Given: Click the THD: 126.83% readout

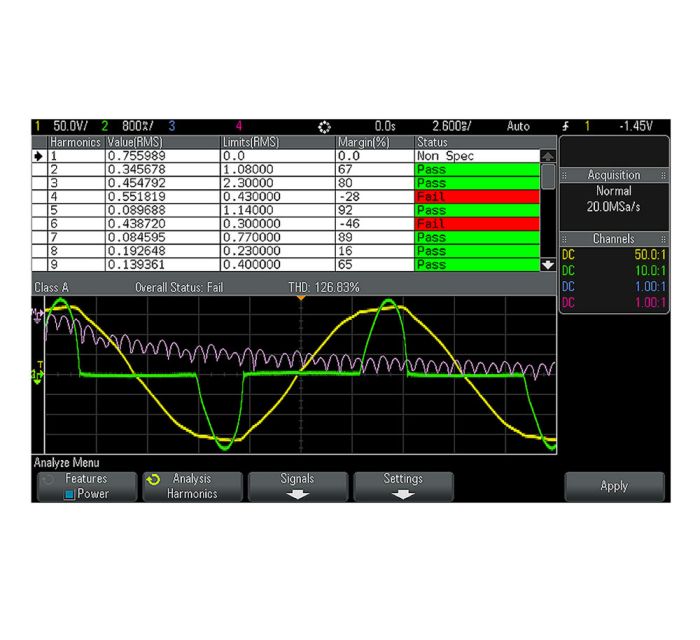Looking at the screenshot, I should pos(324,287).
